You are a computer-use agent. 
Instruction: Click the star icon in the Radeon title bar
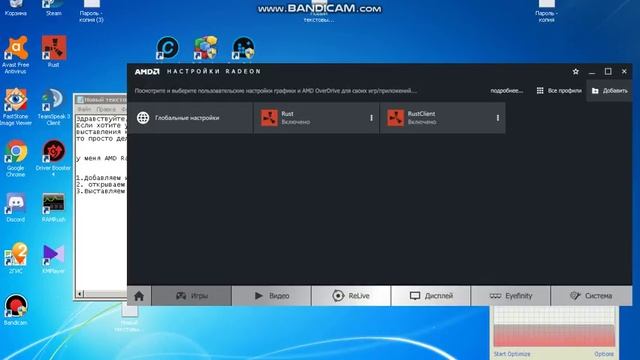click(x=576, y=71)
